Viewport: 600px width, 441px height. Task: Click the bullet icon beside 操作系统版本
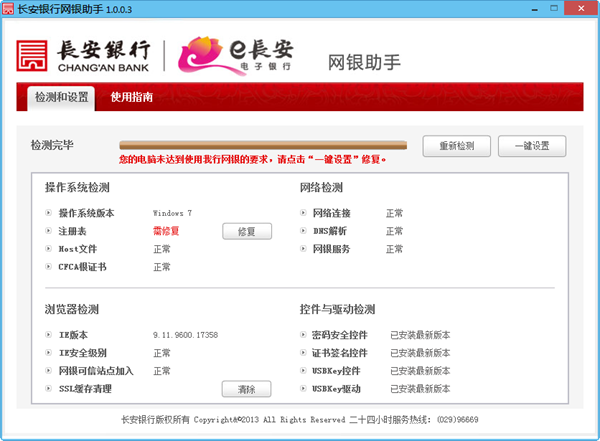pyautogui.click(x=48, y=213)
